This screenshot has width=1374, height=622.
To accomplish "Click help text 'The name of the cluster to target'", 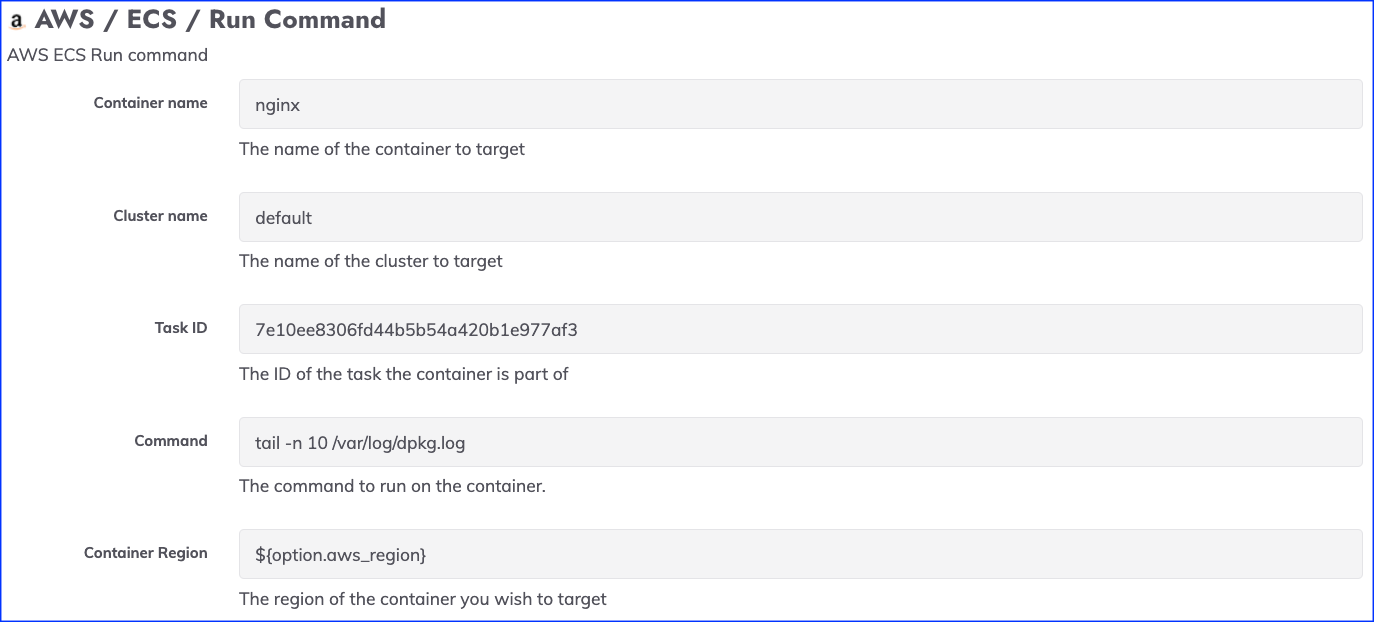I will click(371, 261).
